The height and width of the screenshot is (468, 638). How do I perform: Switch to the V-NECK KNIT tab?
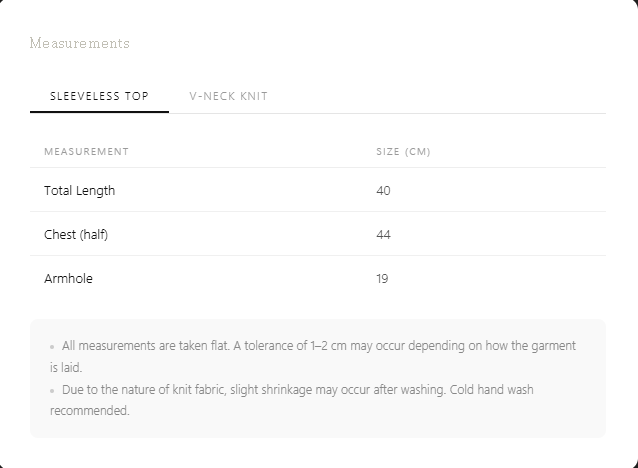point(228,96)
